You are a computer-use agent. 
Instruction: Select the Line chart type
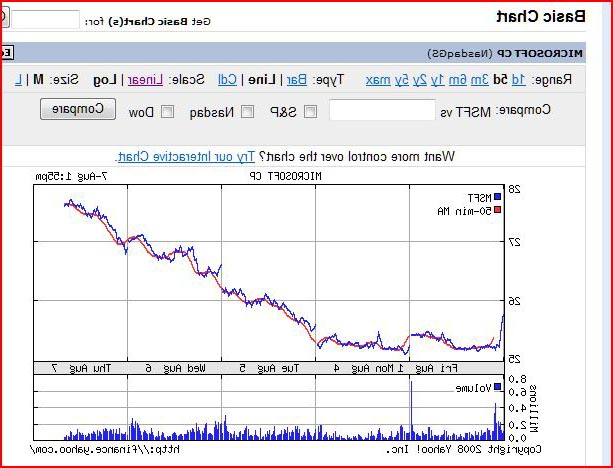[262, 80]
